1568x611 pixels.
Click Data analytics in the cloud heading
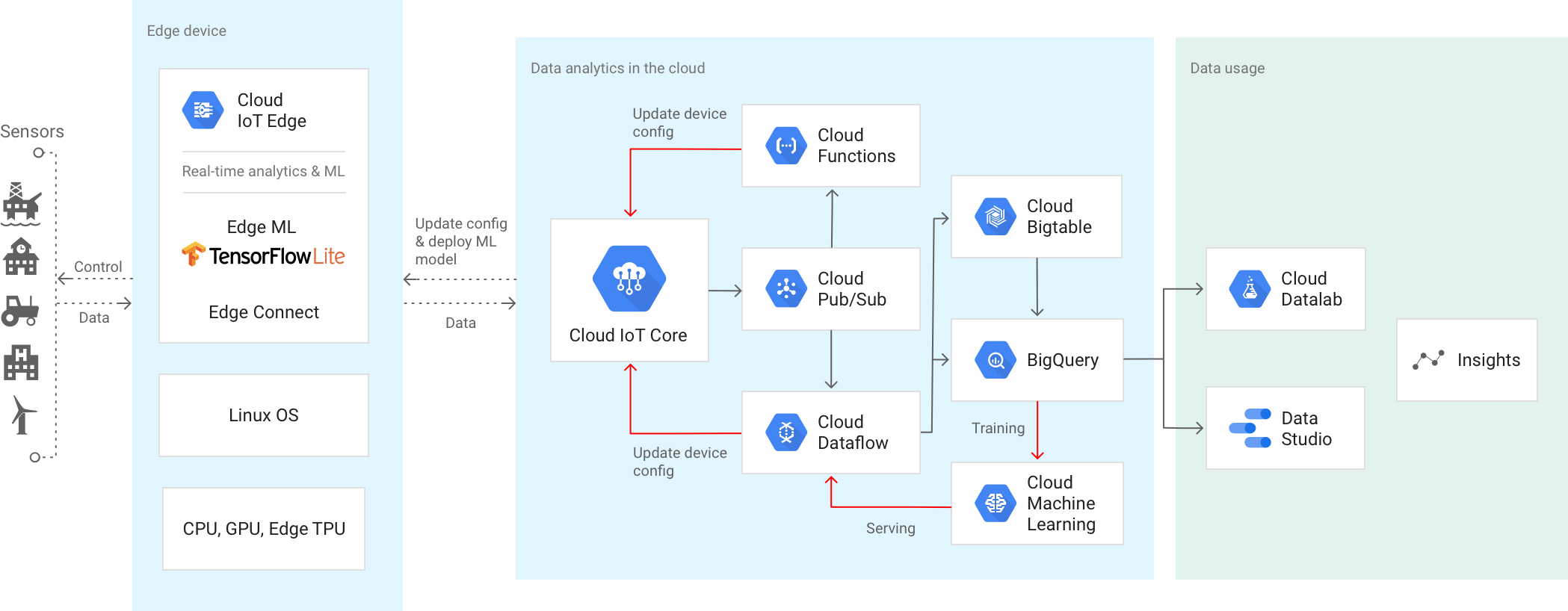617,68
